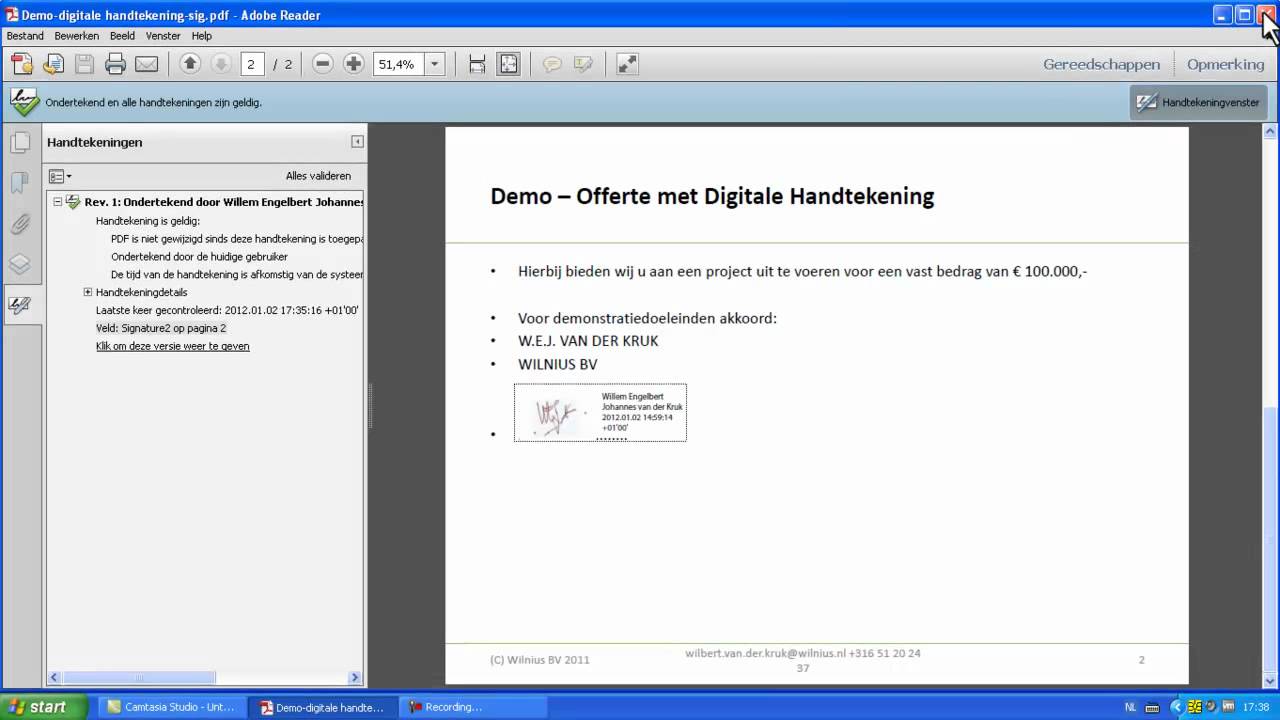Click the link Klik om deze versie weer te geven
Image resolution: width=1280 pixels, height=720 pixels.
tap(173, 346)
